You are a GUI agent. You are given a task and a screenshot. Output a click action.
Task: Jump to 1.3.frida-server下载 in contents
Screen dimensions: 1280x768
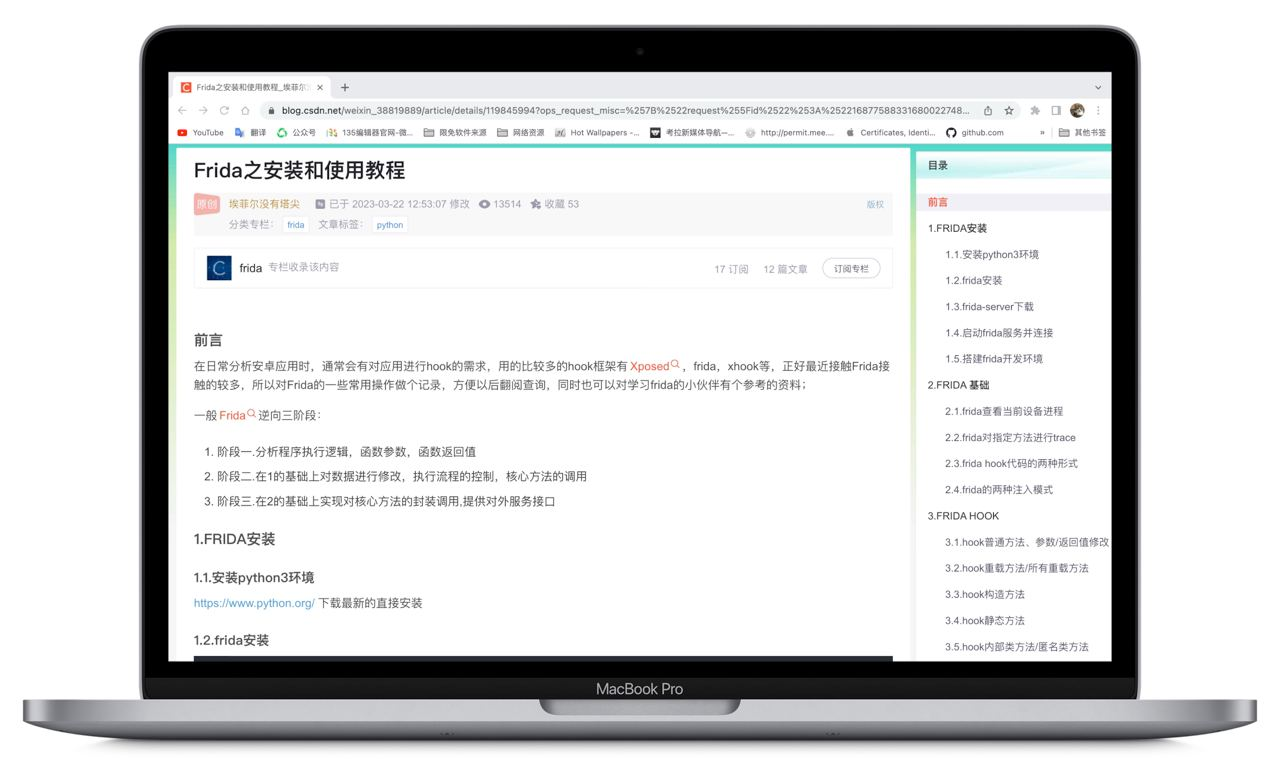(989, 307)
